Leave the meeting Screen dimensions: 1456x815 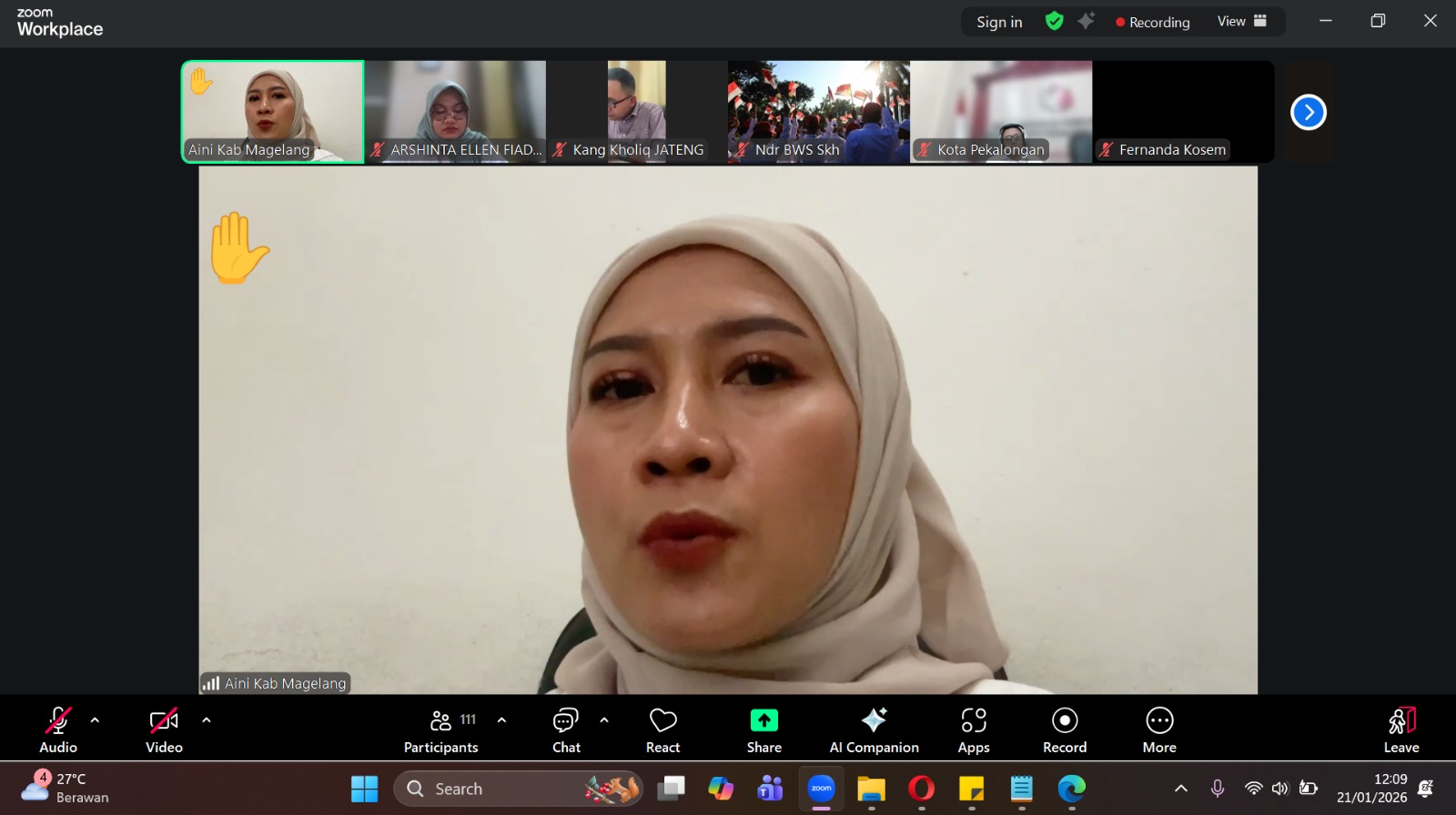1400,730
